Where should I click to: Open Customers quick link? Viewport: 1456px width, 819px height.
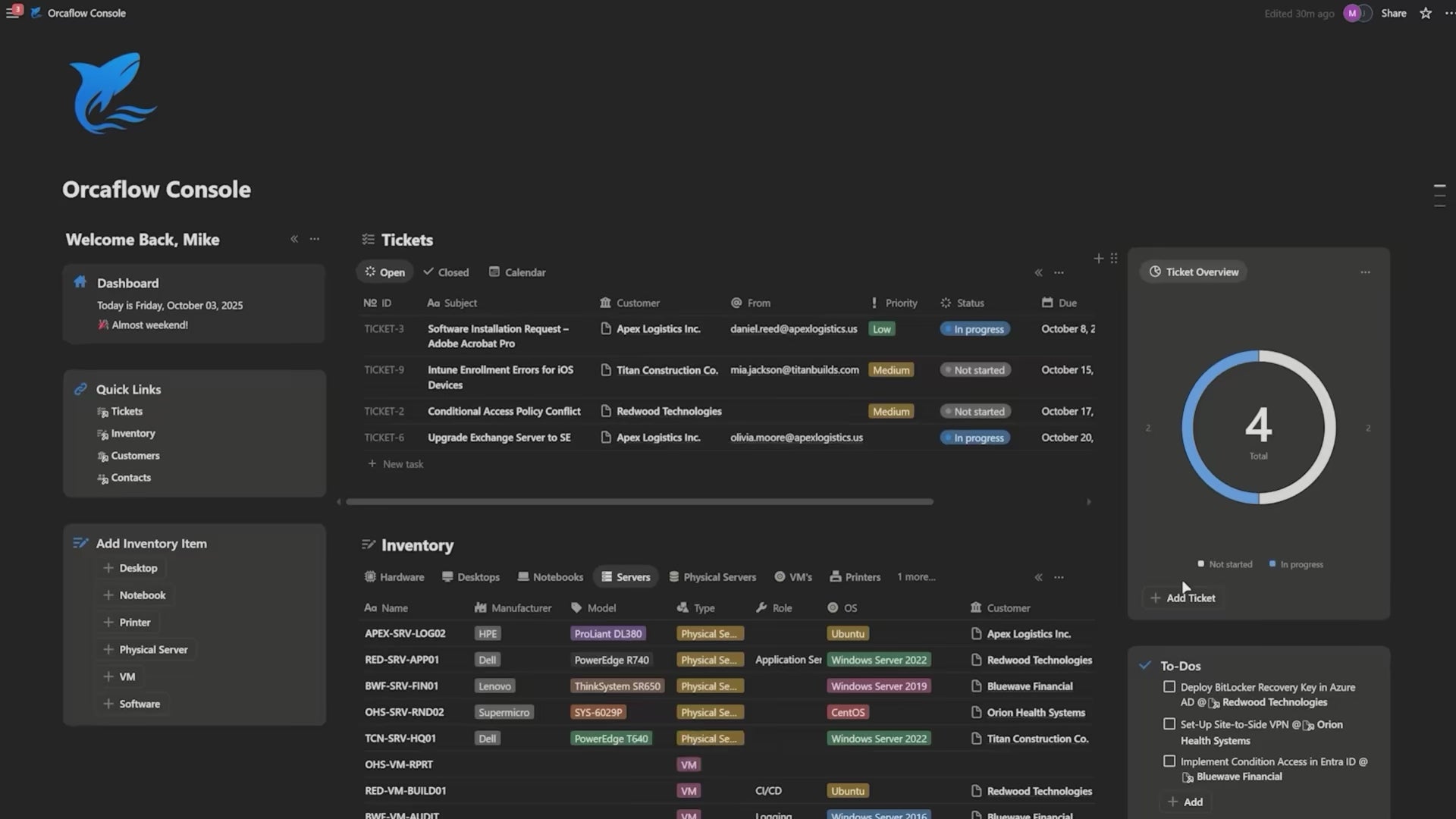135,456
